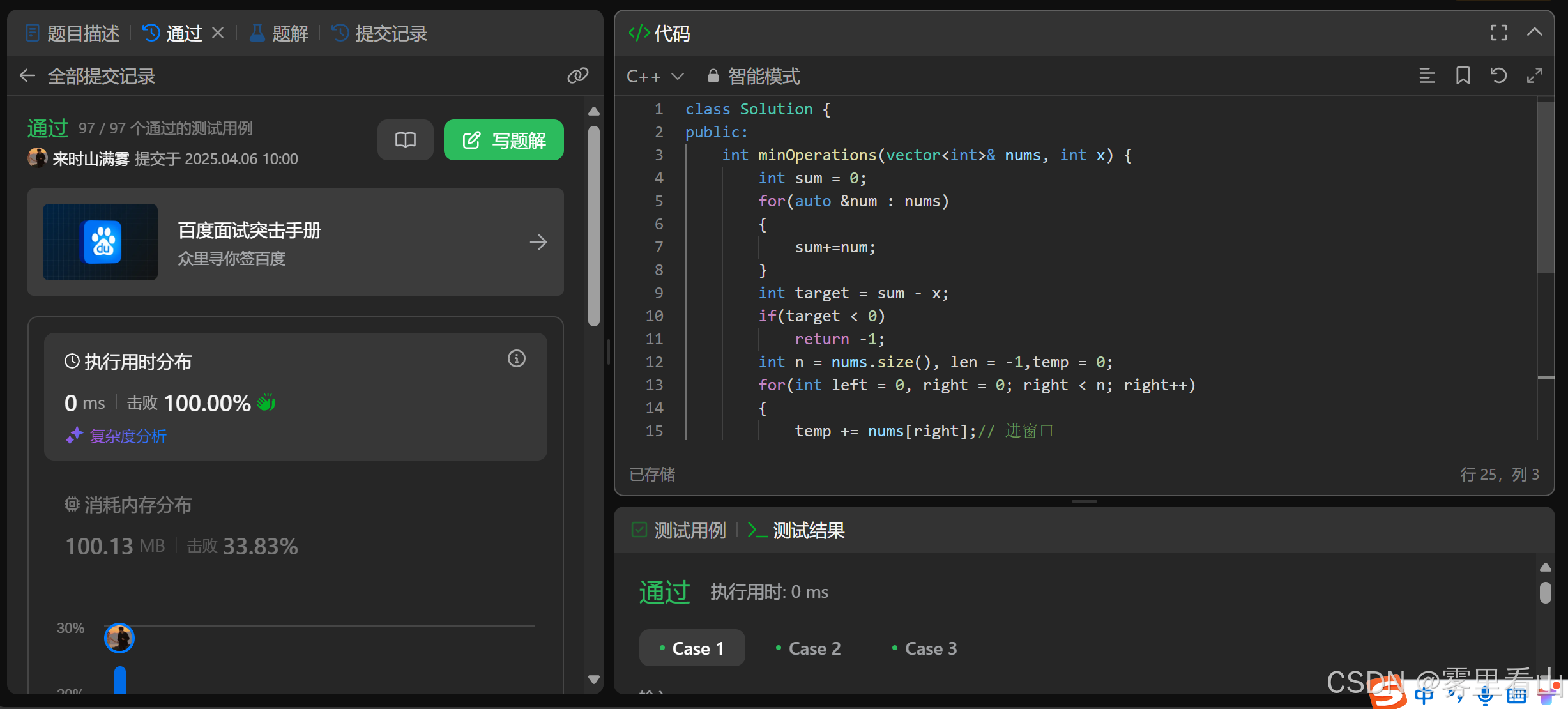Click the back arrow beside 全部提交记录
This screenshot has width=1568, height=709.
[27, 76]
